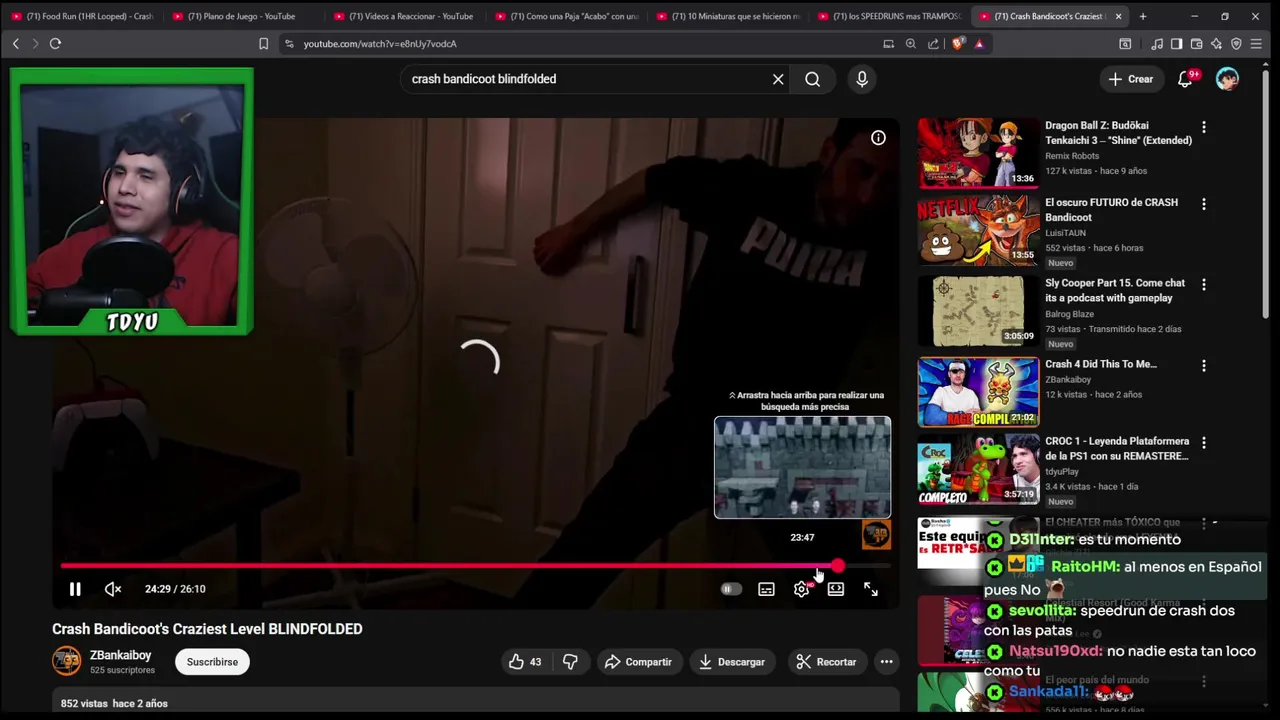Screen dimensions: 1280x720
Task: Close the Crash Bandicoot's Craziest tab
Action: click(1118, 16)
